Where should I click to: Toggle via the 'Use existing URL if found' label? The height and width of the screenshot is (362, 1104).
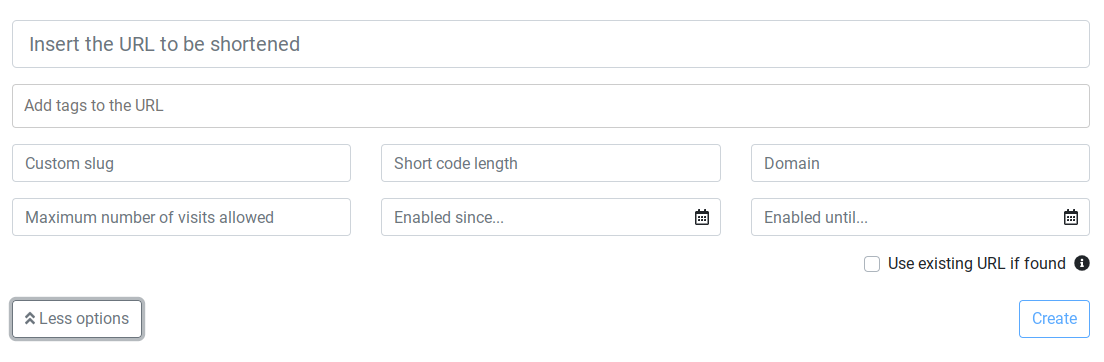(977, 263)
